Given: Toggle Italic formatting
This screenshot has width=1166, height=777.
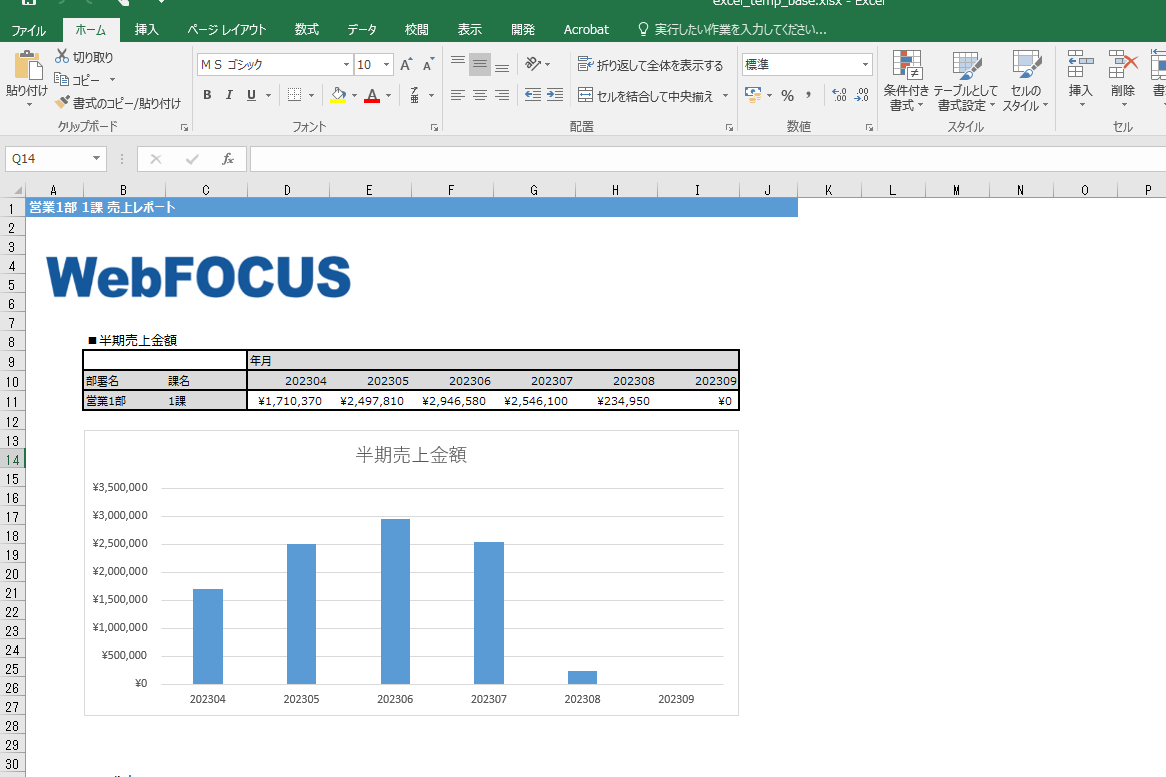Looking at the screenshot, I should coord(229,95).
